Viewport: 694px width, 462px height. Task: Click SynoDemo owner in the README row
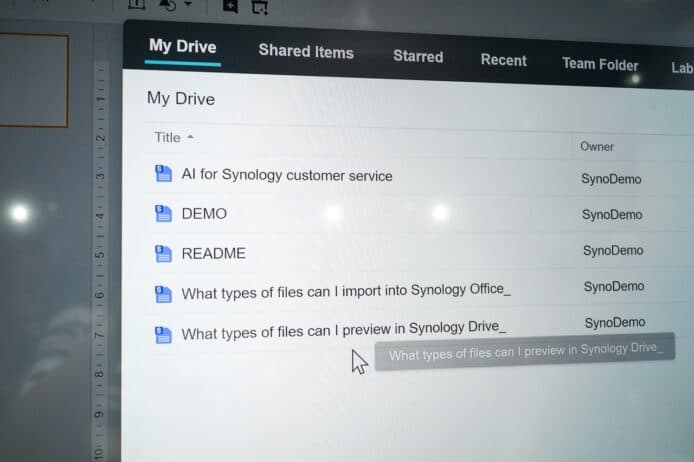pyautogui.click(x=613, y=250)
